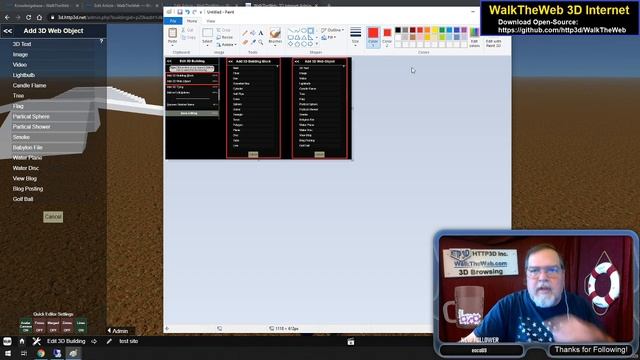Viewport: 640px width, 360px height.
Task: Click the Cancel button
Action: click(x=53, y=217)
